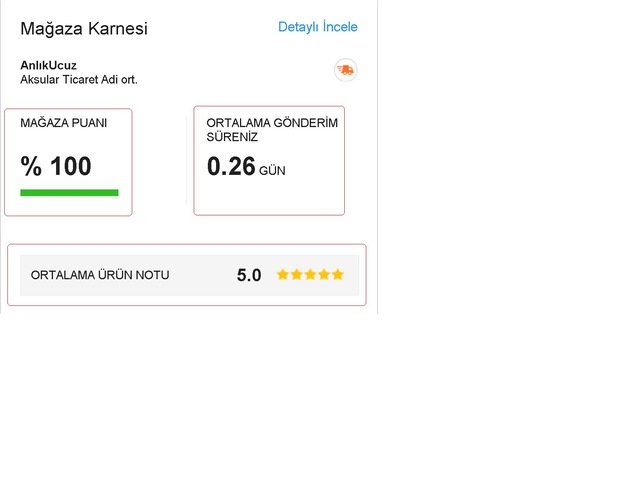The image size is (640, 480).
Task: Click the GÜN unit text
Action: [x=272, y=171]
